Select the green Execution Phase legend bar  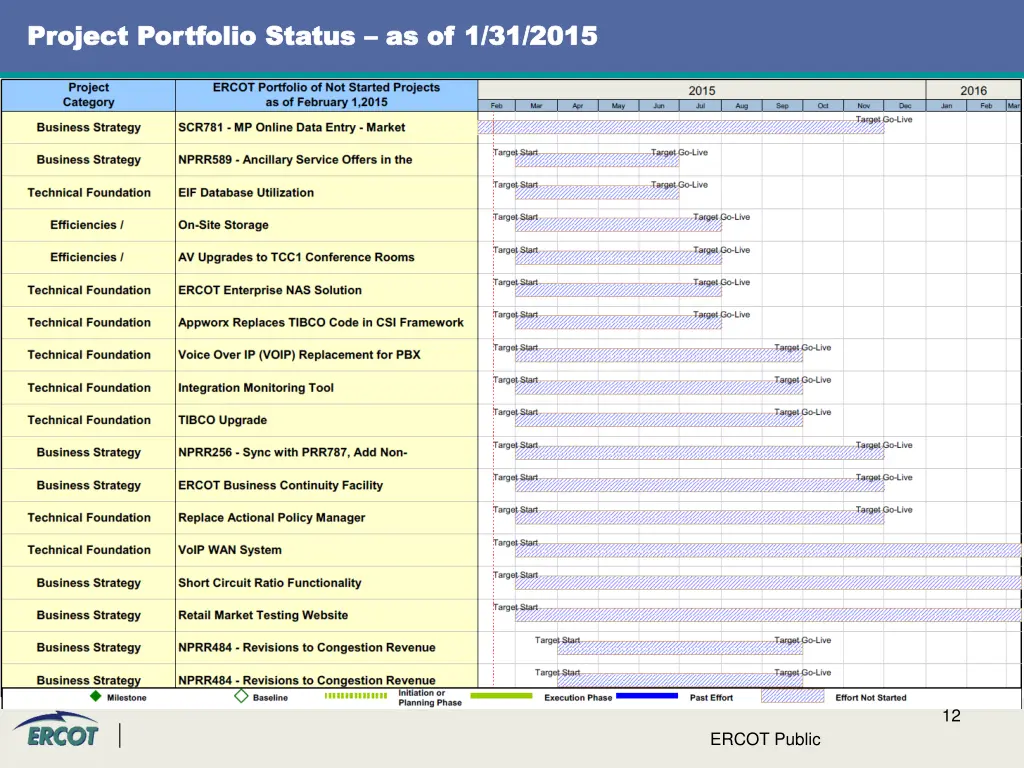[x=502, y=696]
